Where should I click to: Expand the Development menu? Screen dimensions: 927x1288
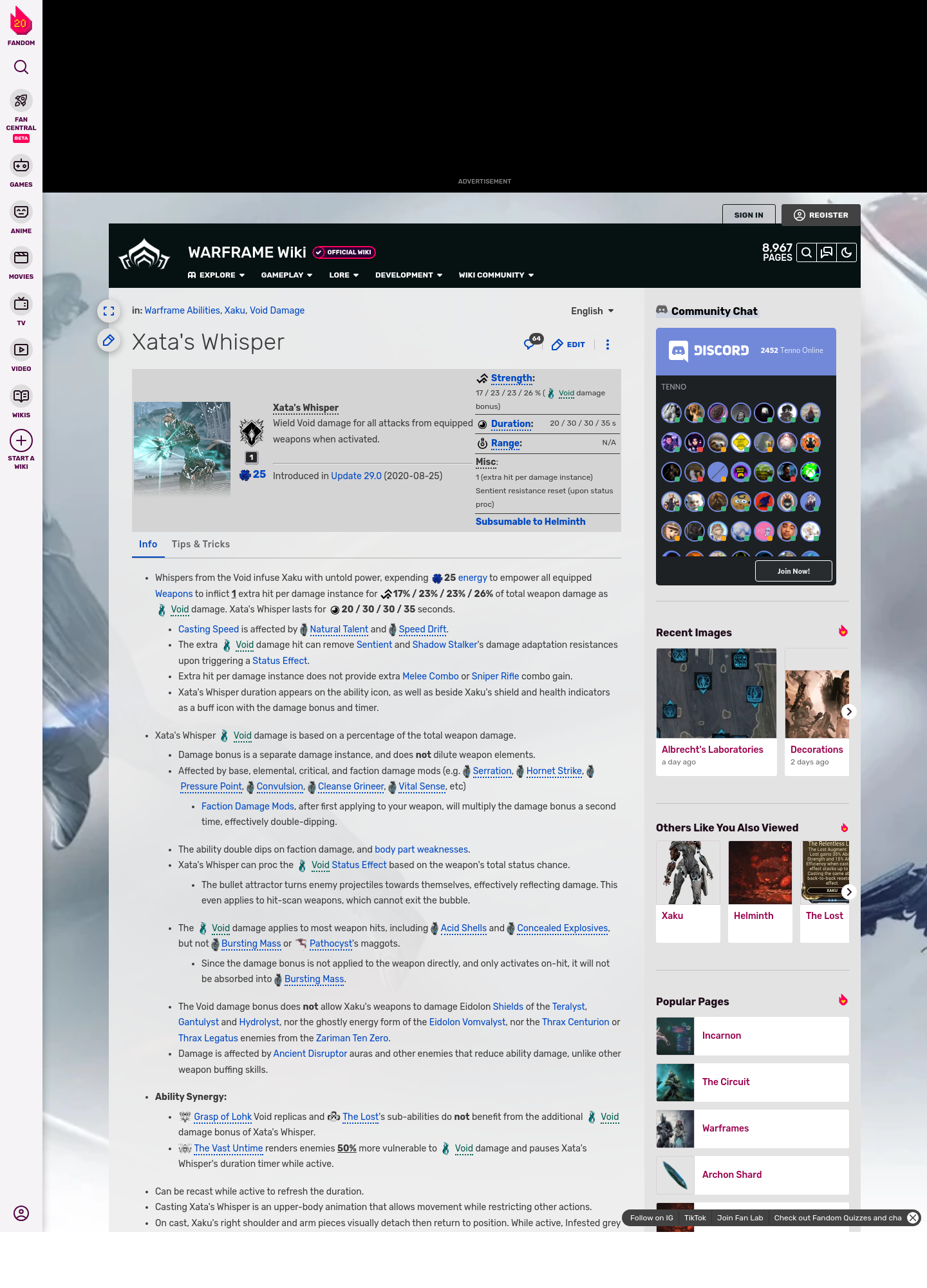click(409, 275)
